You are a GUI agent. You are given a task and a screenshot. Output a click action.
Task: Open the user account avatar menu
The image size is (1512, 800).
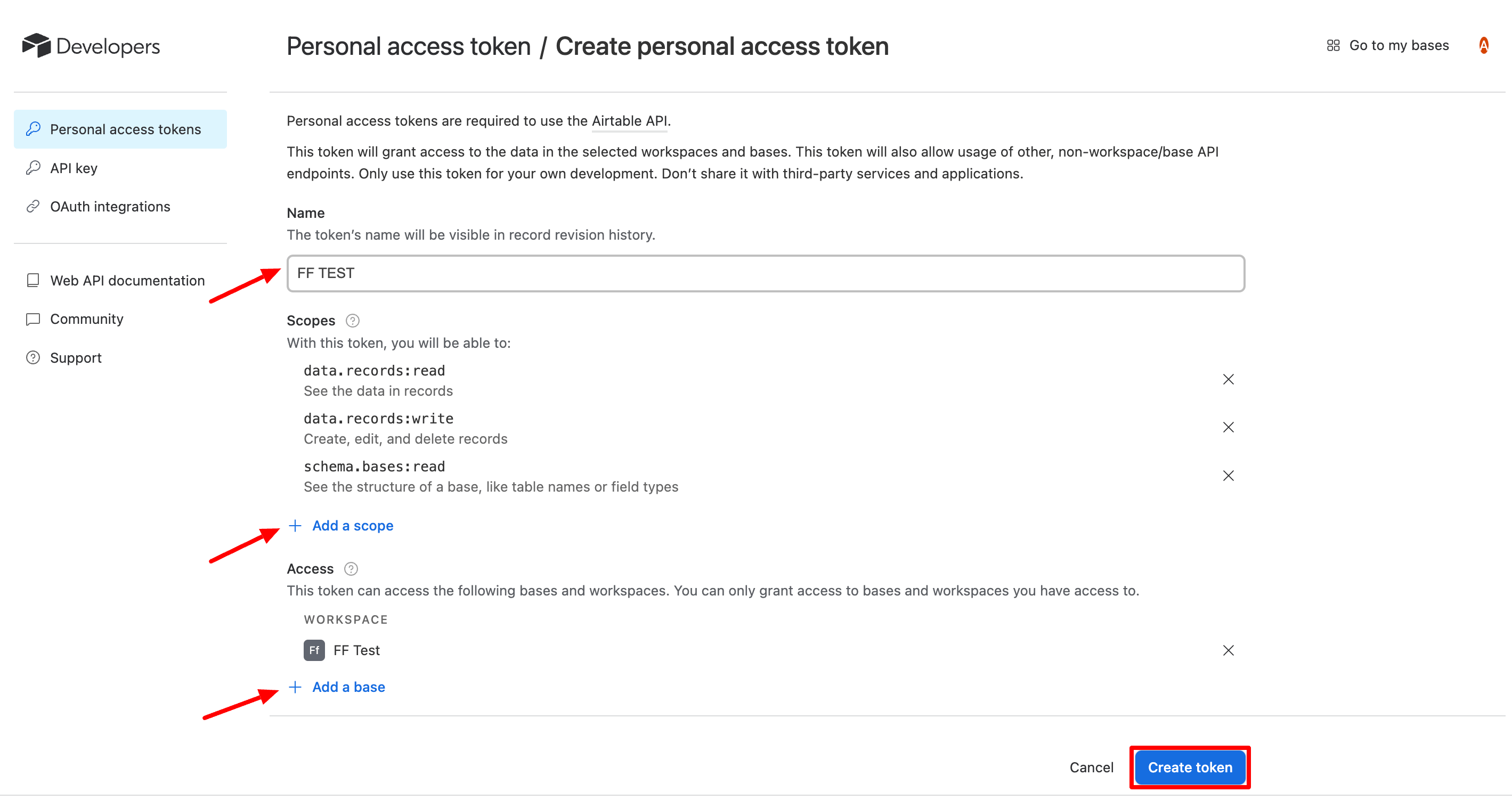click(x=1483, y=45)
